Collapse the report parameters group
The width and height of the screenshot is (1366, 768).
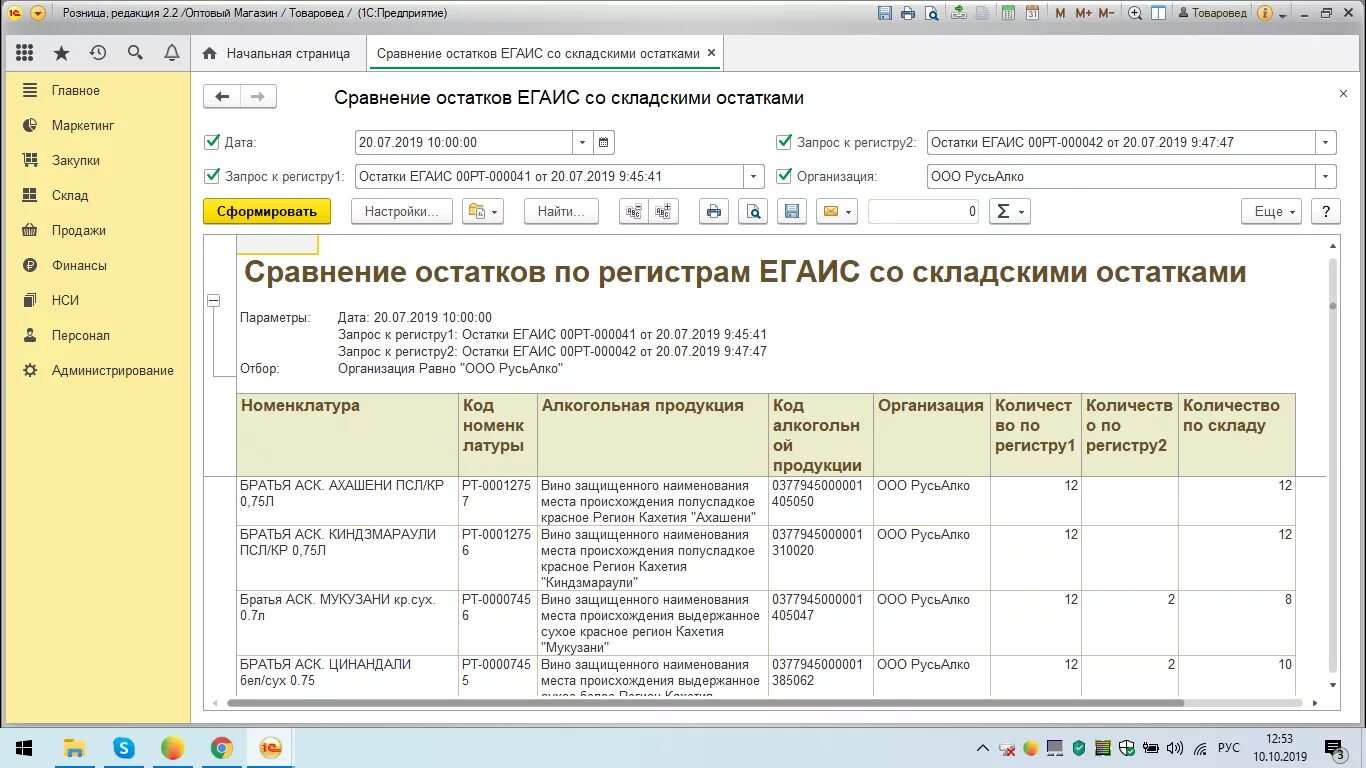tap(213, 300)
